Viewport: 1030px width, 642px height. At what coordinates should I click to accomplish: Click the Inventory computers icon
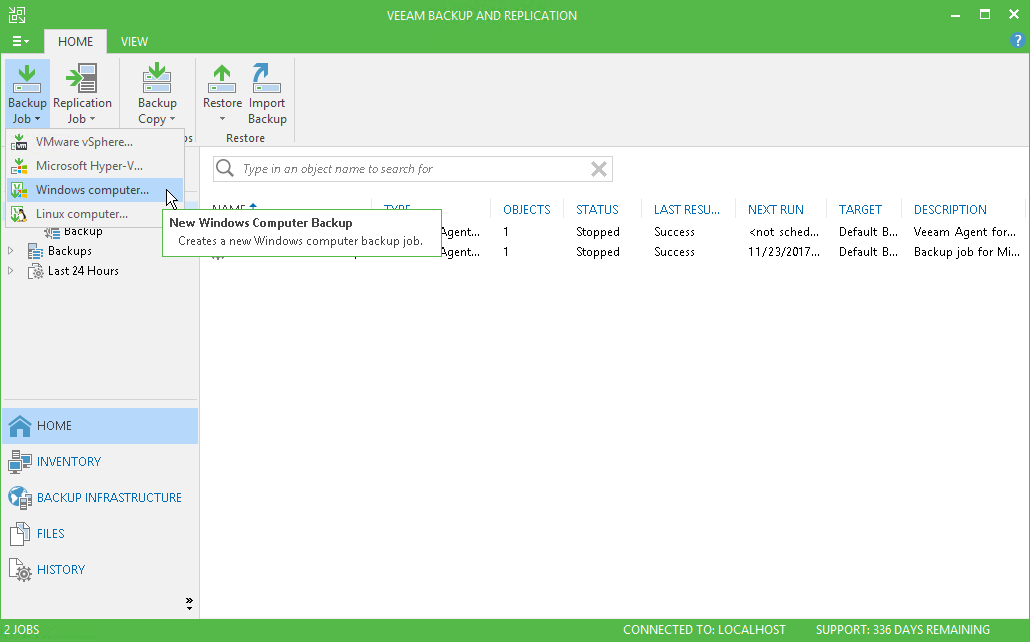(x=20, y=462)
